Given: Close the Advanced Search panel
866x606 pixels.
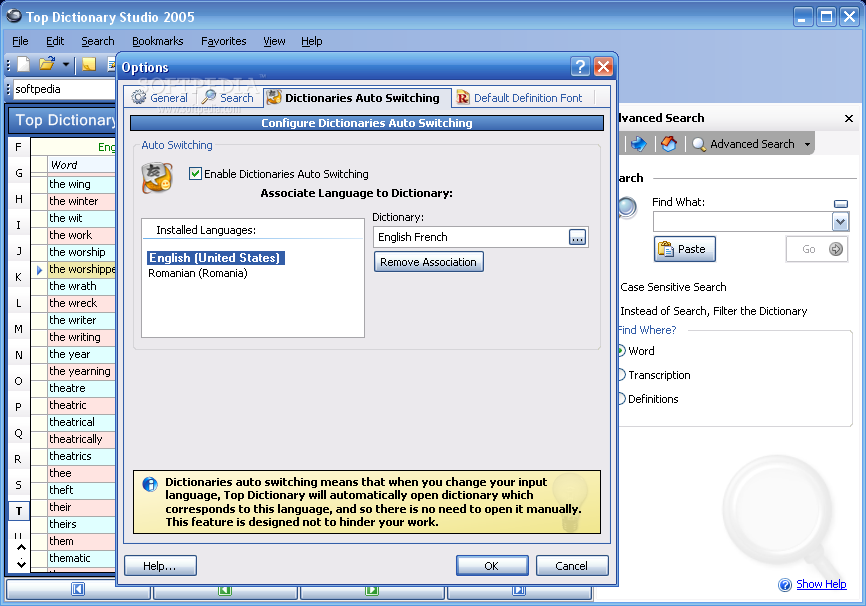Looking at the screenshot, I should (x=849, y=118).
